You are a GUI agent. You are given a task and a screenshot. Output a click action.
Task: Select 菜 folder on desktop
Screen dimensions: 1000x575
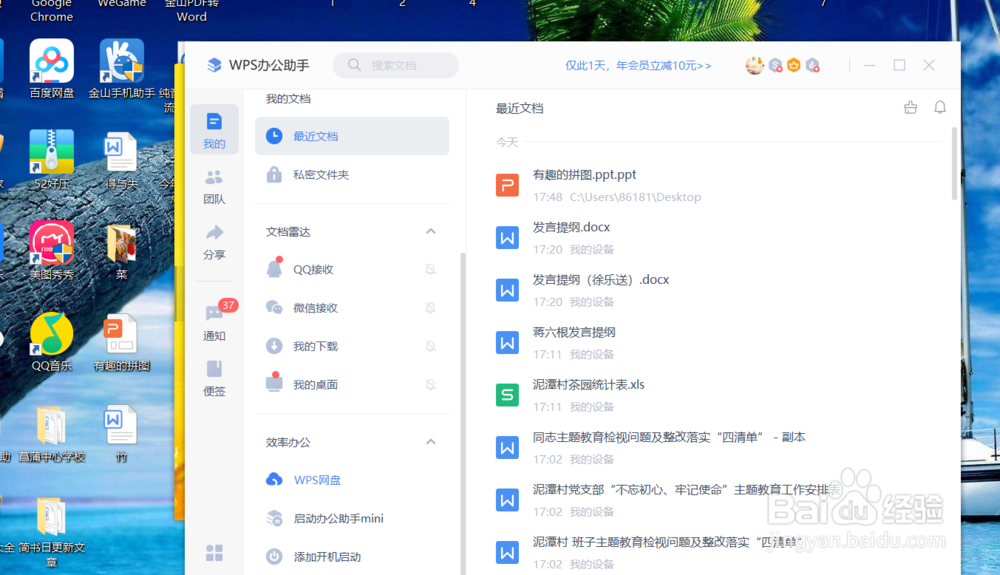[121, 251]
